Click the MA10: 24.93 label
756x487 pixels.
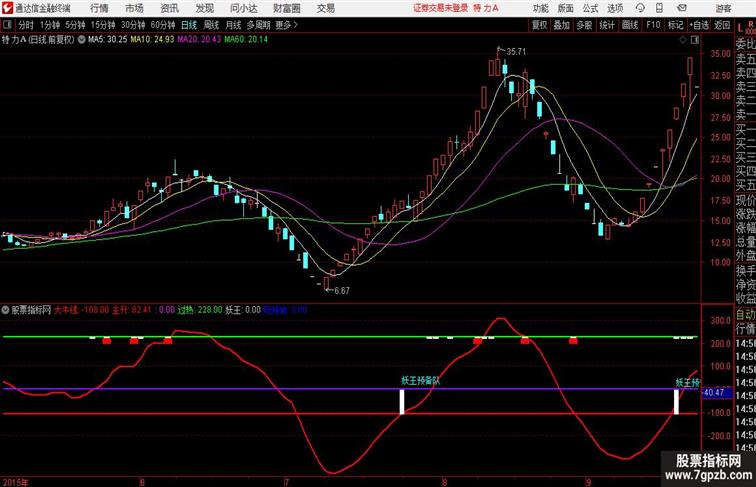(152, 40)
